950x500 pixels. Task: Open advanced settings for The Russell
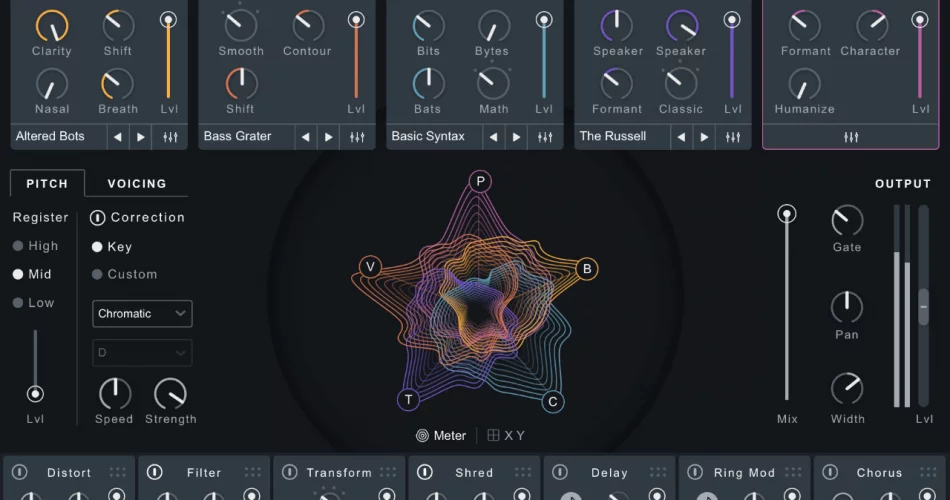733,137
